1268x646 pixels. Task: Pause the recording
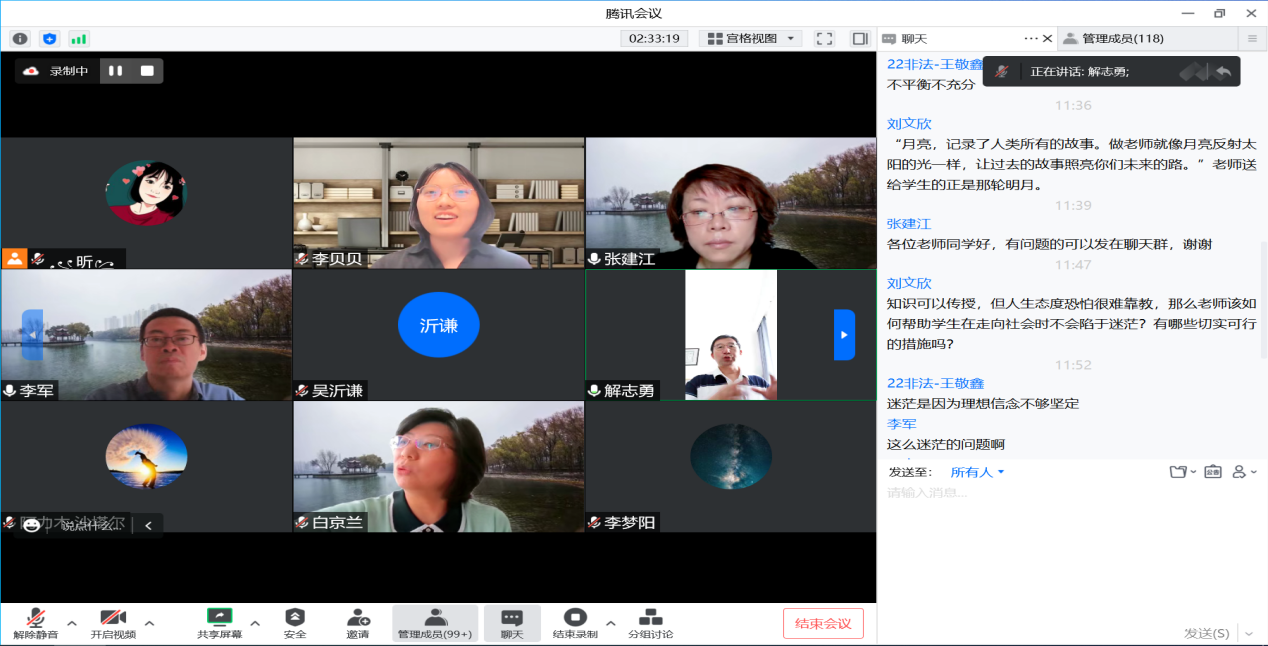(x=116, y=71)
